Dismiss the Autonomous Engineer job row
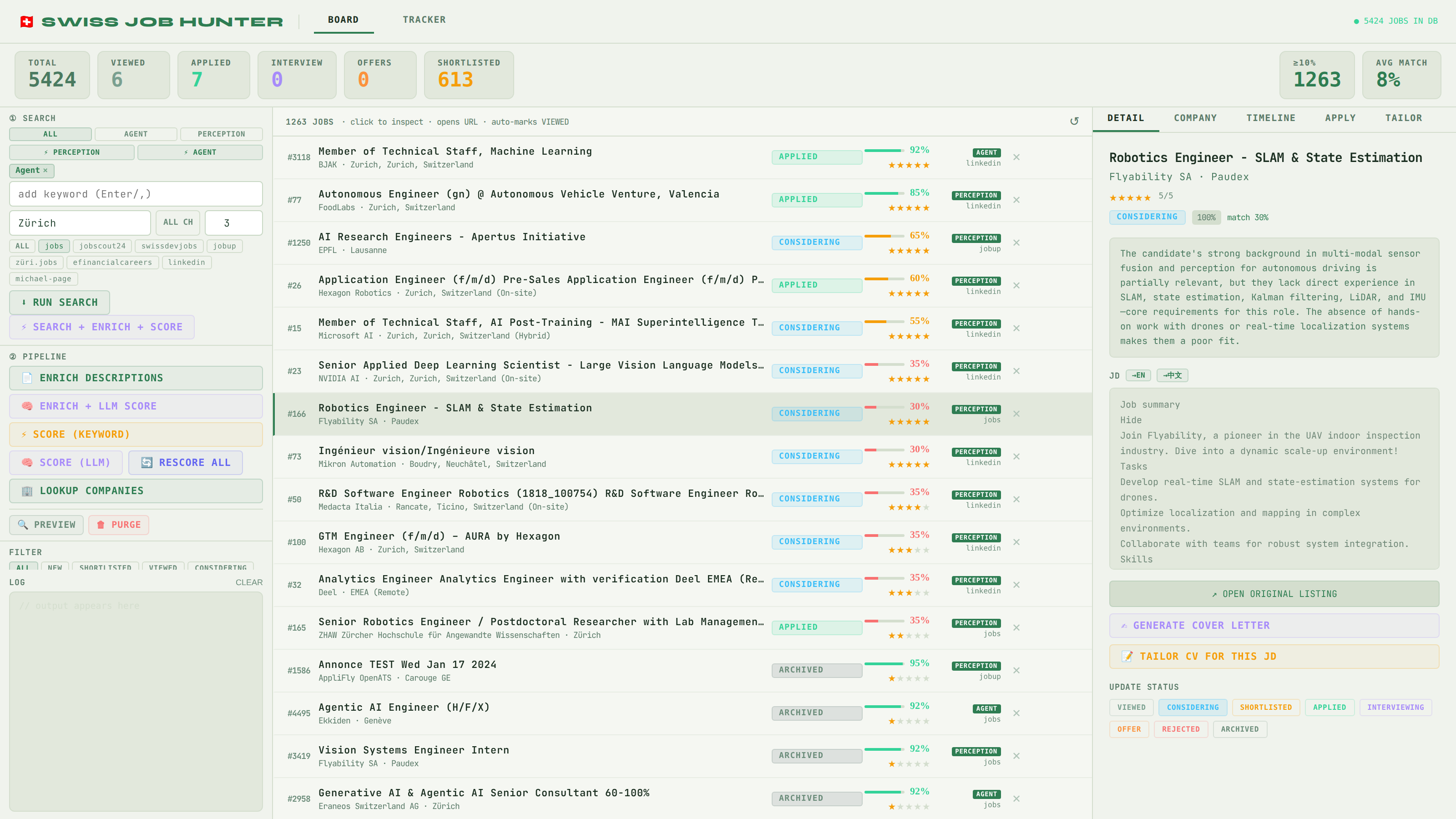Screen dimensions: 1456x819 [x=1016, y=200]
